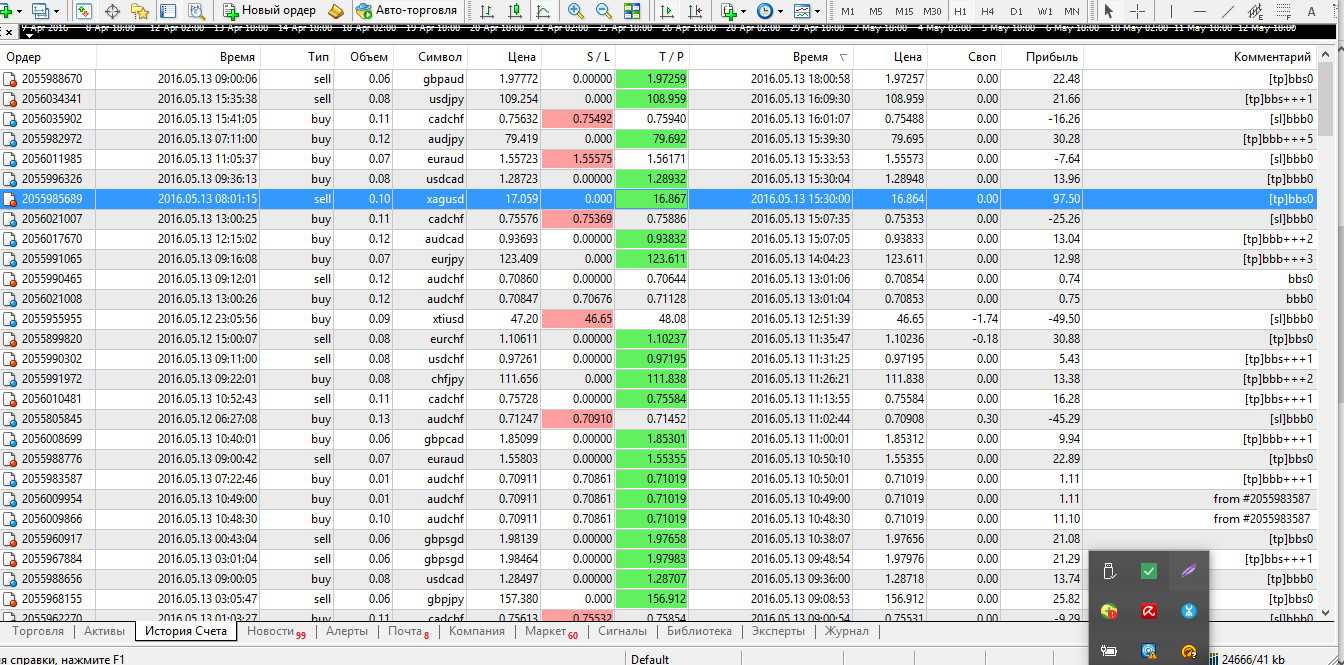Toggle the Авто-торговля button

[x=406, y=11]
